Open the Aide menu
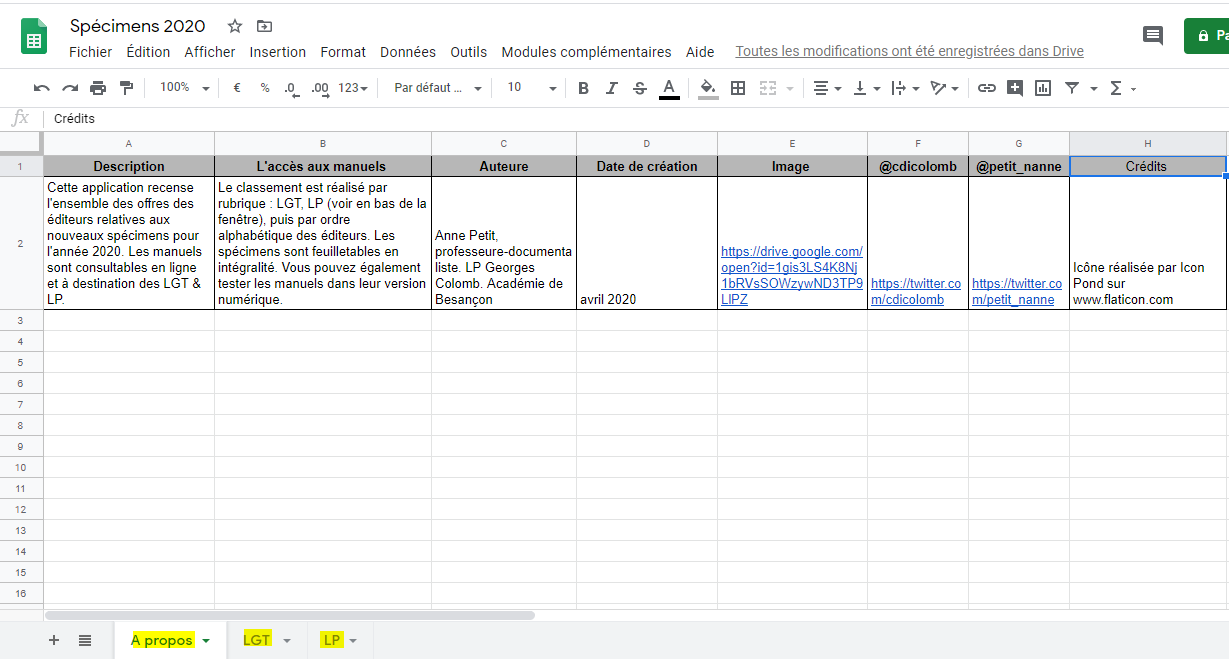 (x=700, y=52)
